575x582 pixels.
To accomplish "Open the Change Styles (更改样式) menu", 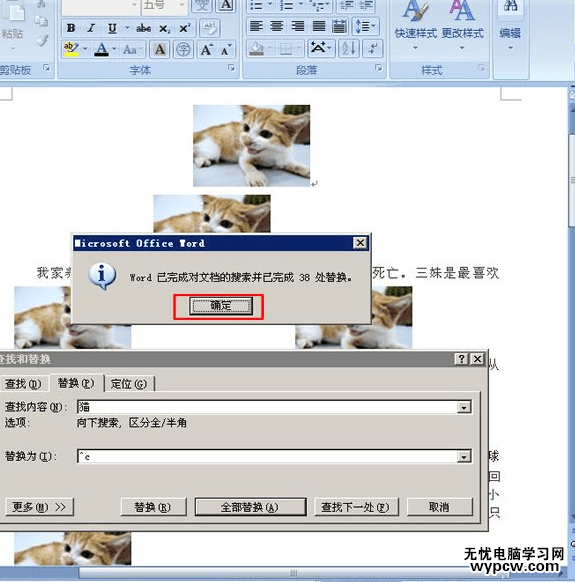I will tap(462, 25).
